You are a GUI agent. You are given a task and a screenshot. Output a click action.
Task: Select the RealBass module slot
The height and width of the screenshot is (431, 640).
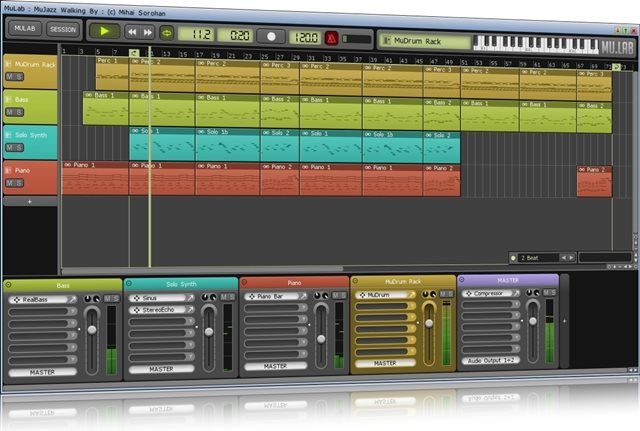[42, 300]
